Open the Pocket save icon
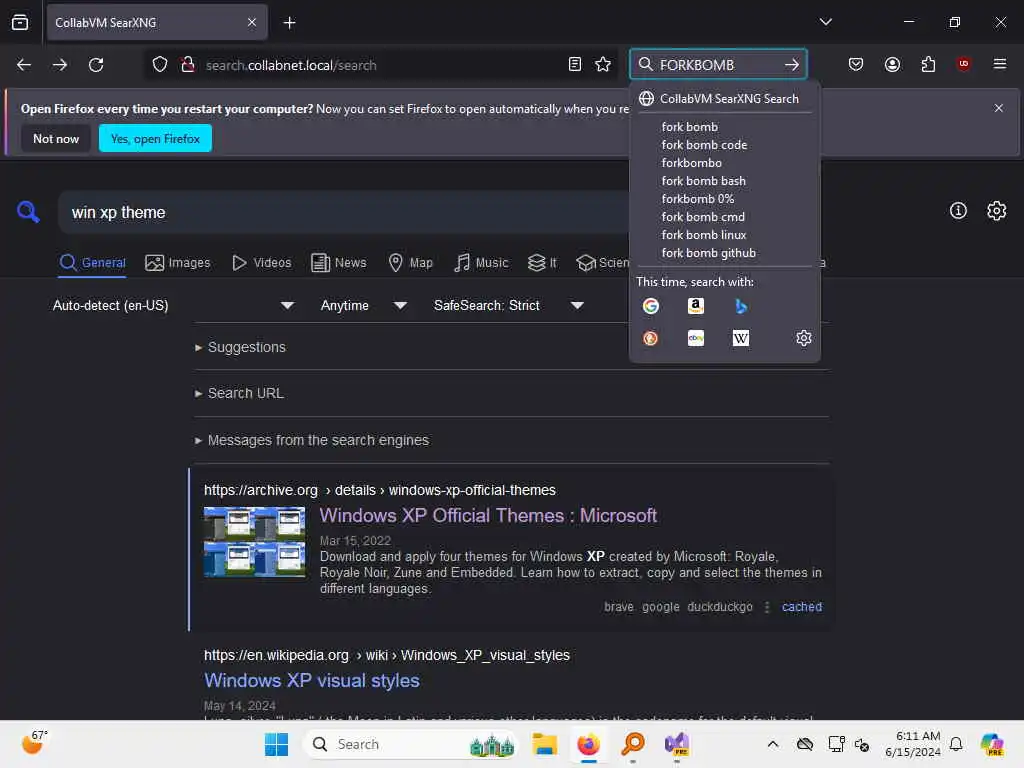This screenshot has width=1024, height=768. tap(856, 65)
